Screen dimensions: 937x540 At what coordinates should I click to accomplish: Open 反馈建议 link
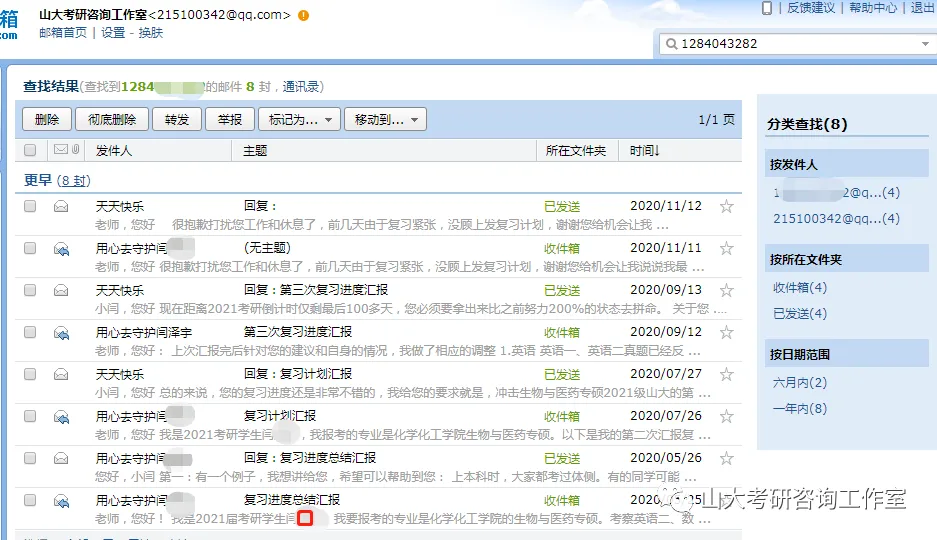(811, 8)
